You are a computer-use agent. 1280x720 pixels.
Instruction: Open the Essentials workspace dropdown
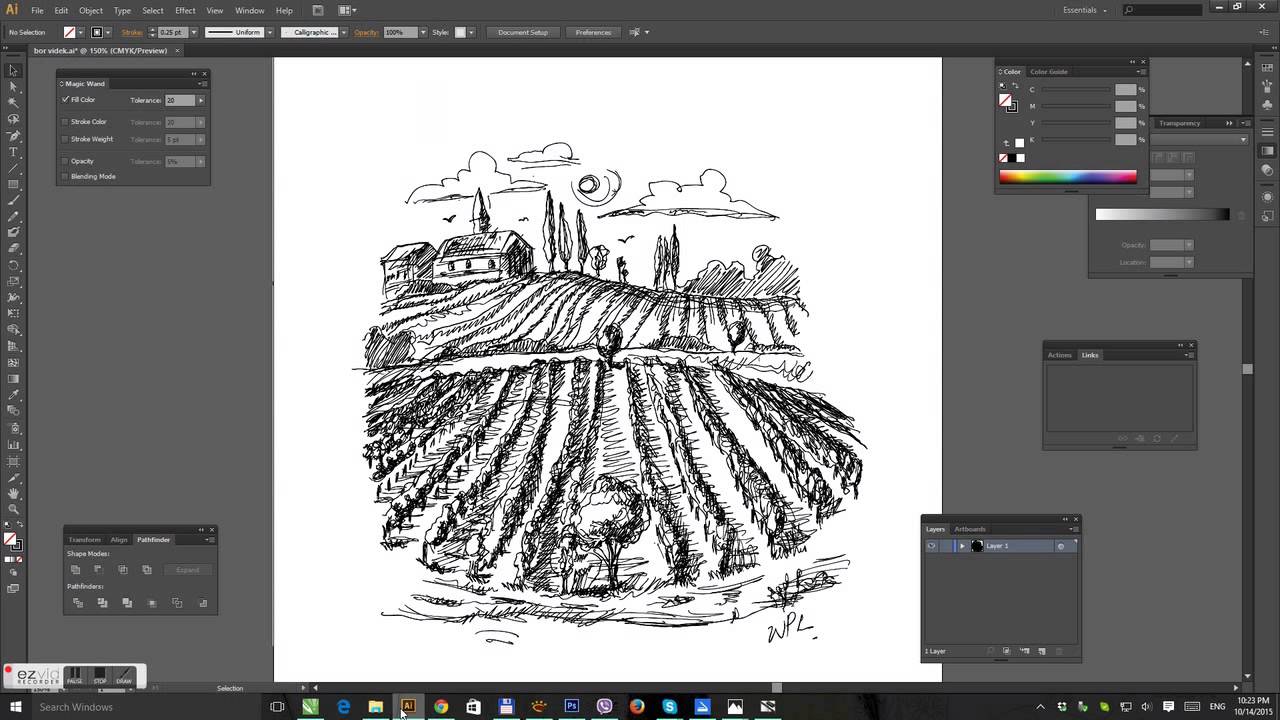point(1085,10)
